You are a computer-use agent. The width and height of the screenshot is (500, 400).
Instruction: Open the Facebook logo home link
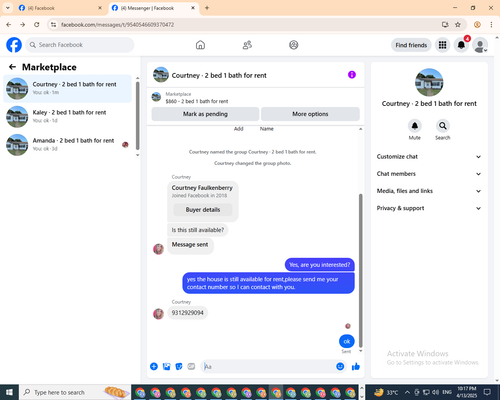tap(14, 45)
